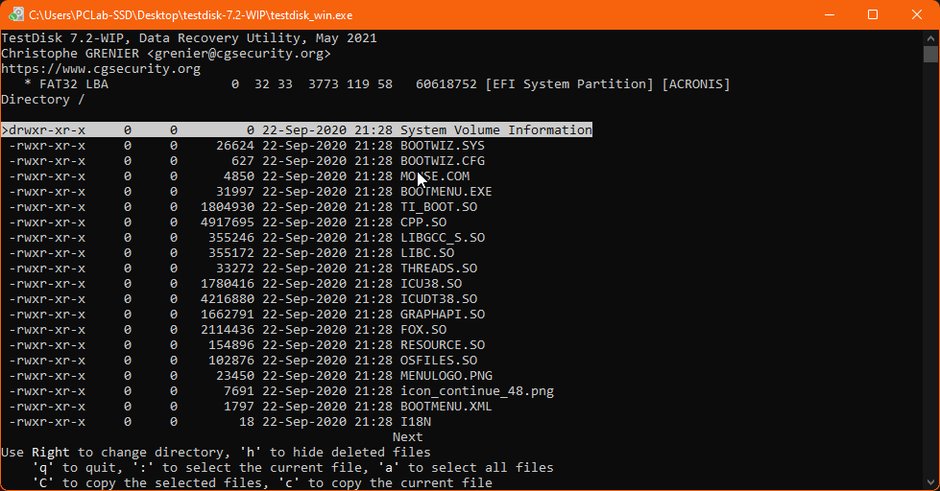The image size is (940, 491).
Task: Click the ICUDT38.SO file row
Action: point(243,299)
